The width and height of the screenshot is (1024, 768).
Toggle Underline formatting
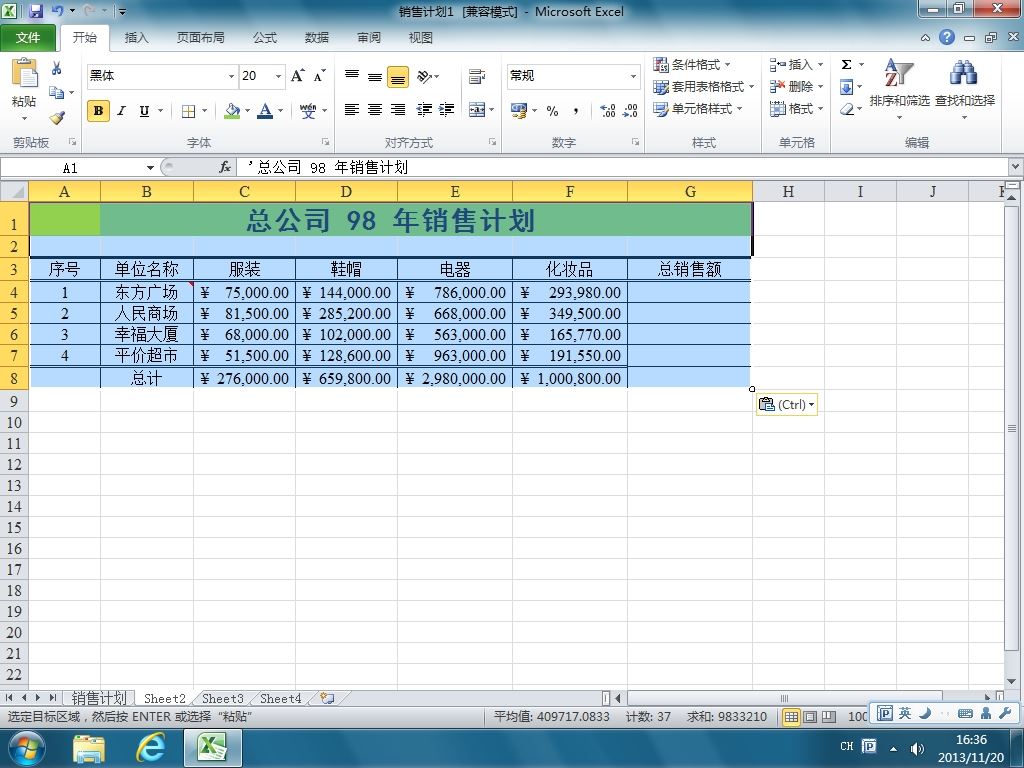click(144, 111)
